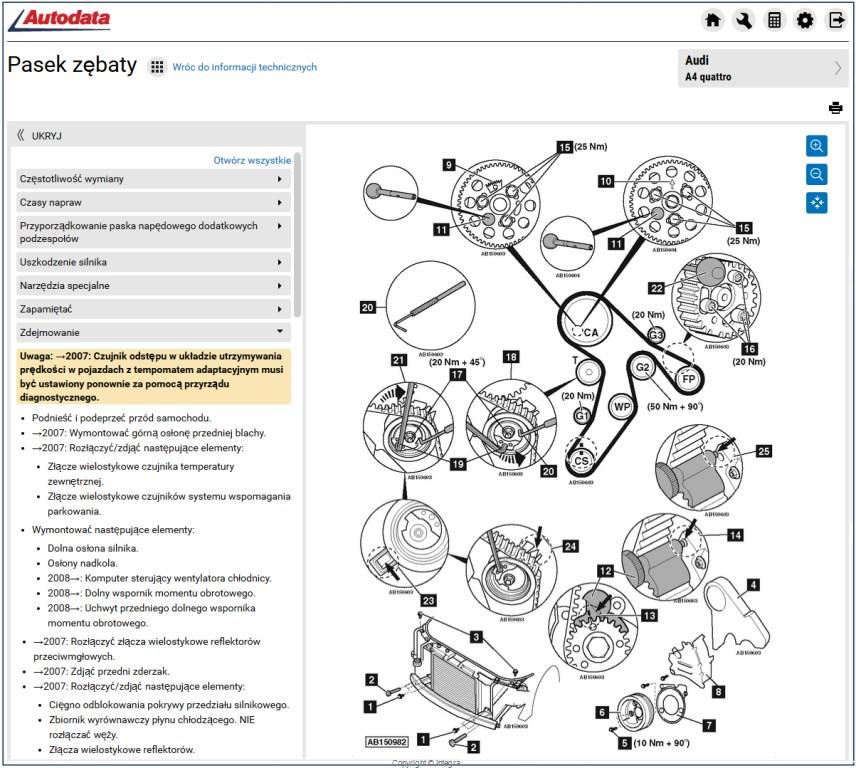This screenshot has height=768, width=856.
Task: Click the Autodata logo
Action: pyautogui.click(x=60, y=20)
